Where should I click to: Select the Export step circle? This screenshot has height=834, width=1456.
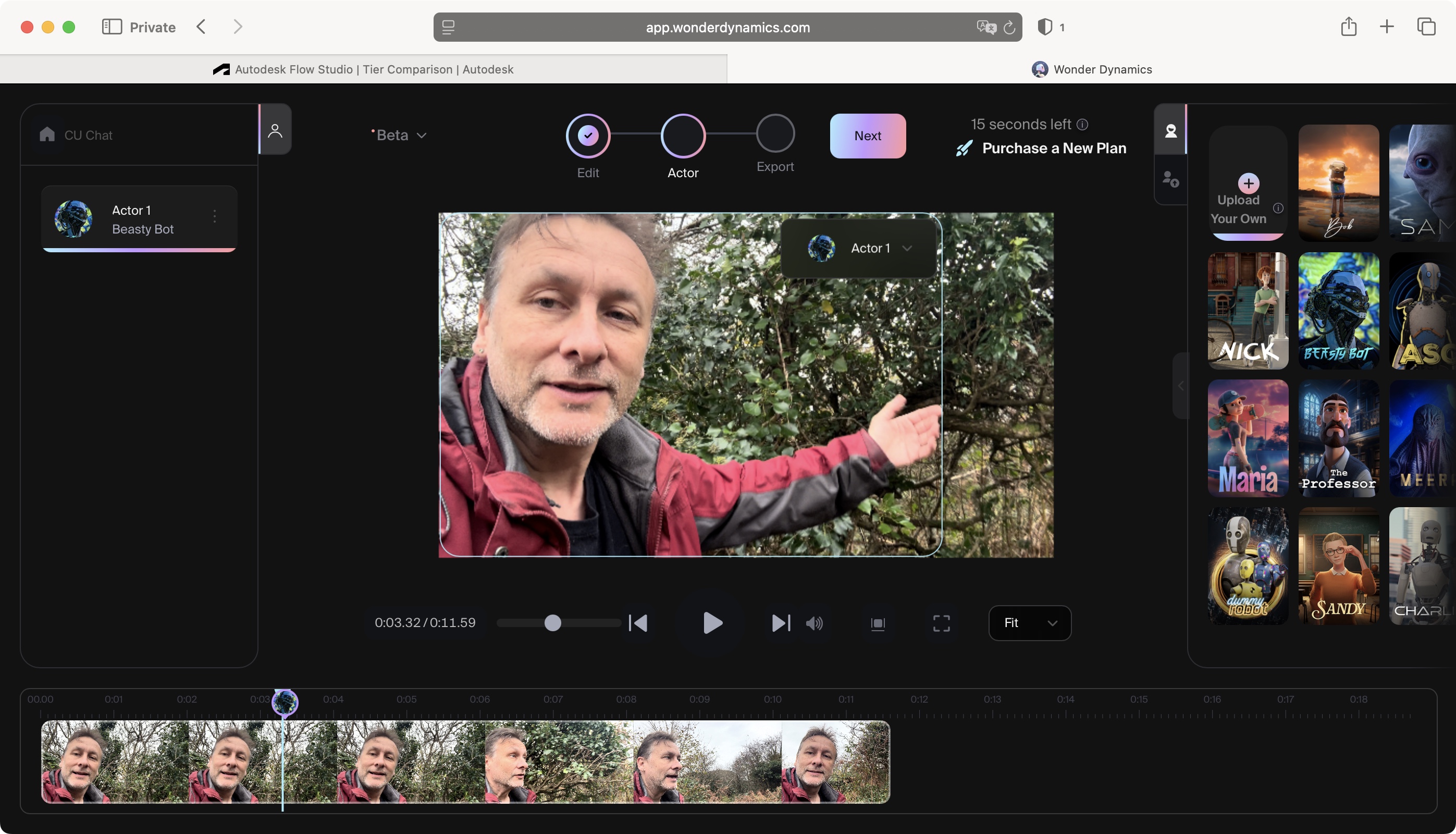point(775,133)
